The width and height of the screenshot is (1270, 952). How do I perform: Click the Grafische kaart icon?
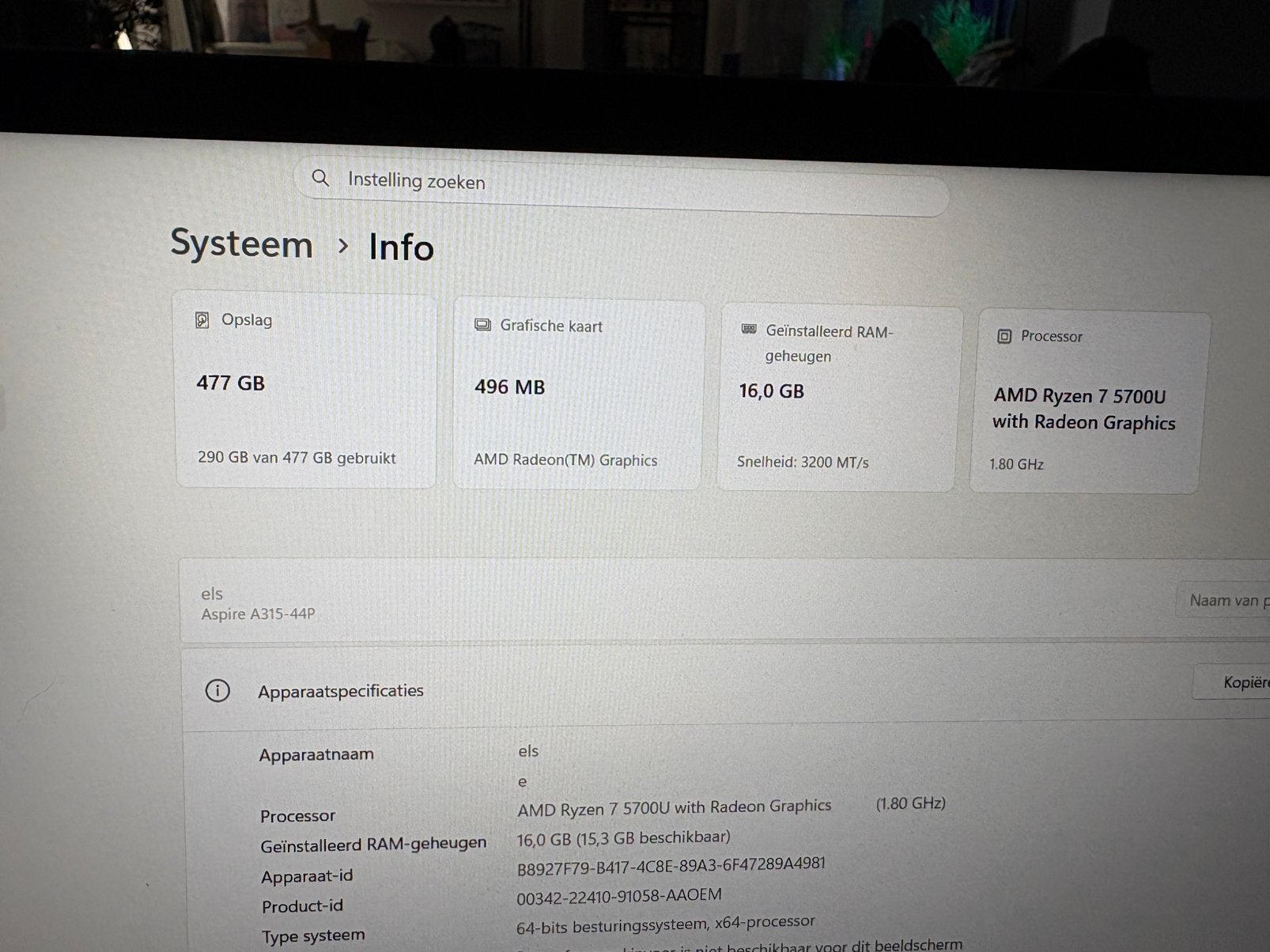tap(482, 325)
